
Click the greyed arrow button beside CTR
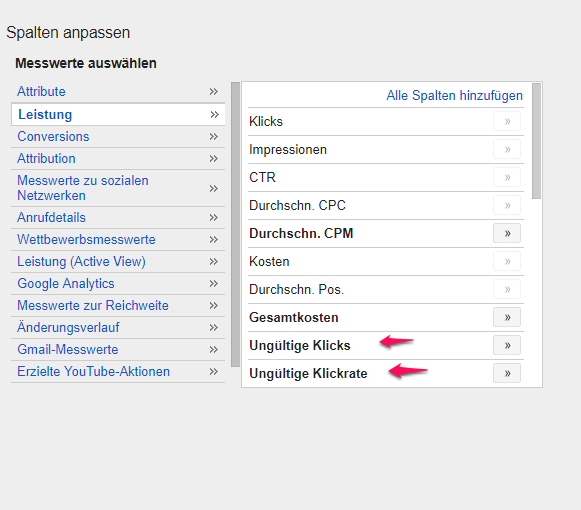pos(507,177)
